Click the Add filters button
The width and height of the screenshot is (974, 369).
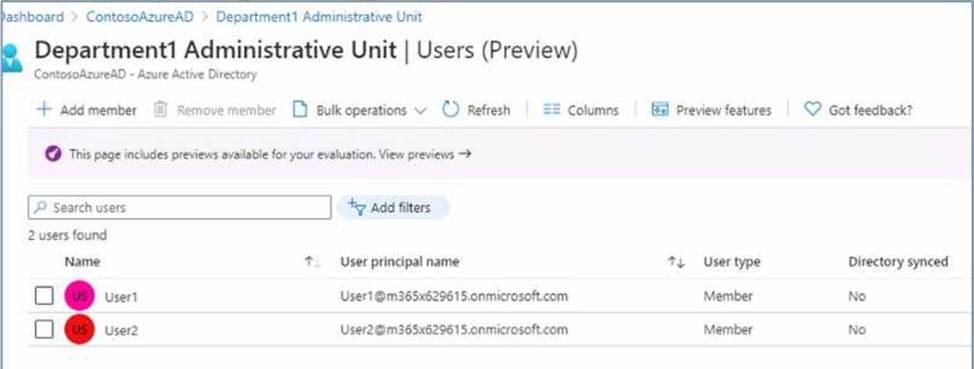(393, 207)
